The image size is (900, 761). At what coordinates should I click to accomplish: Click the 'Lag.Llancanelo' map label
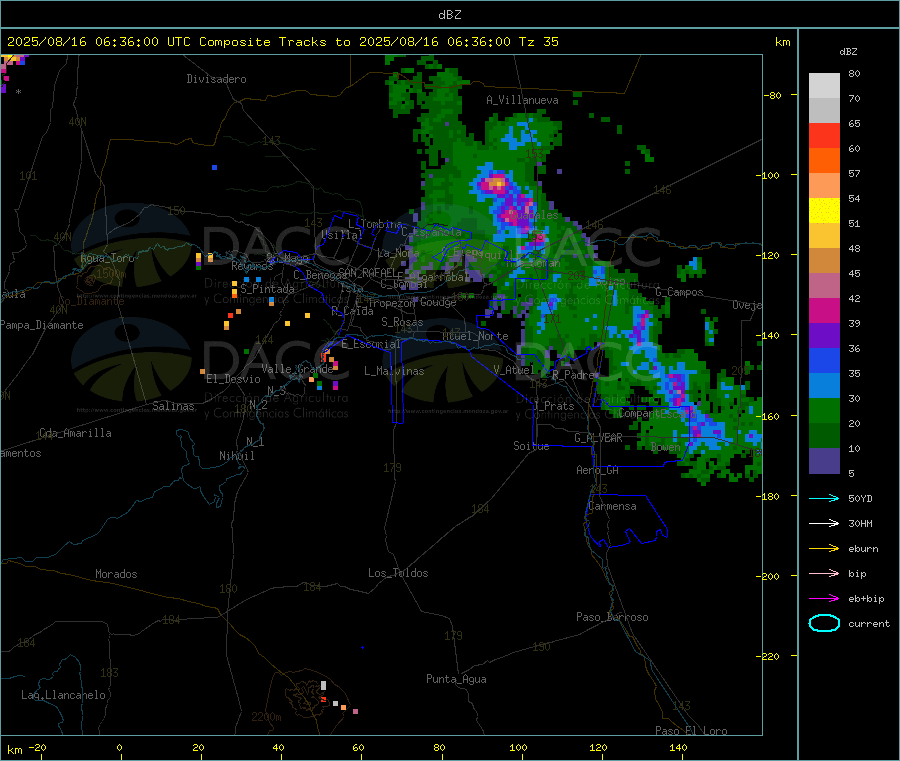[63, 695]
